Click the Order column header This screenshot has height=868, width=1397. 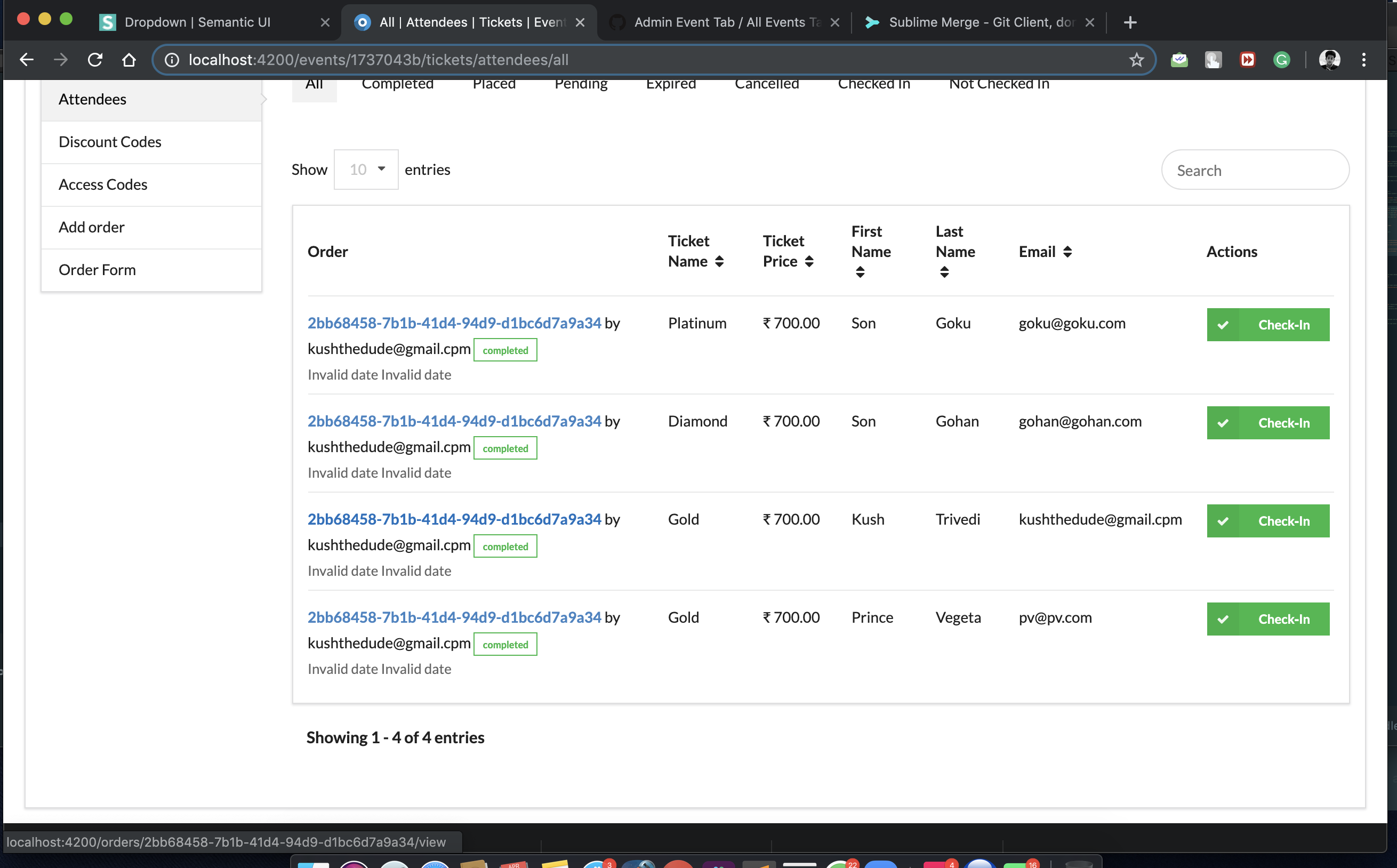click(x=327, y=252)
